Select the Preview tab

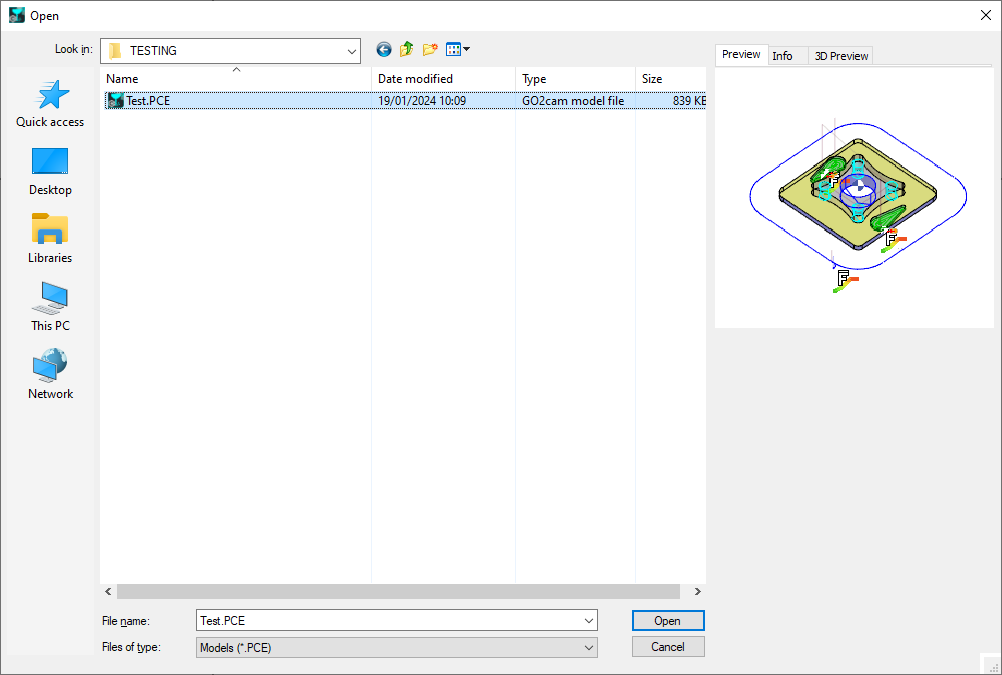[741, 55]
